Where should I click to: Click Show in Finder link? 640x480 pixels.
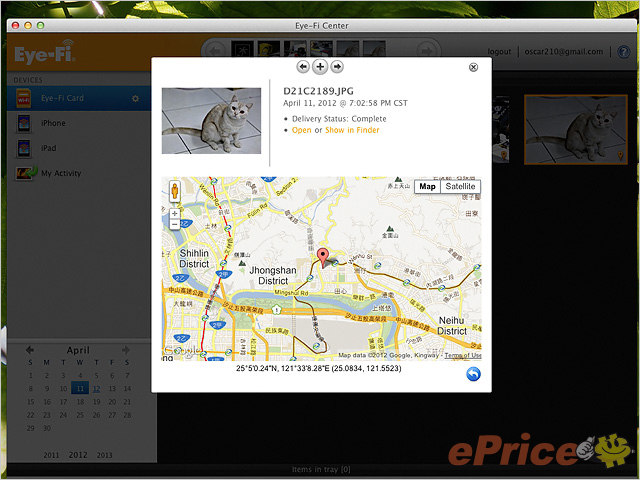click(x=352, y=130)
